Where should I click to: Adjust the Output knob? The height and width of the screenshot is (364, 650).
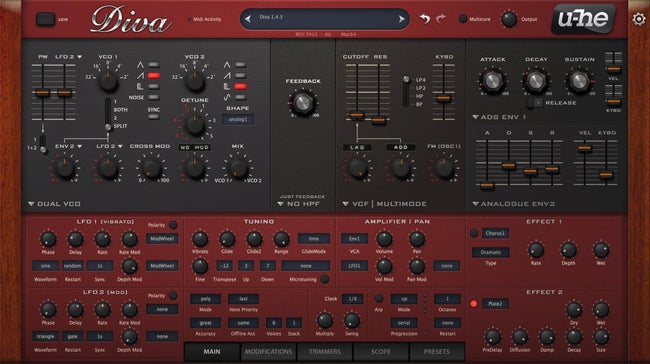pos(509,19)
